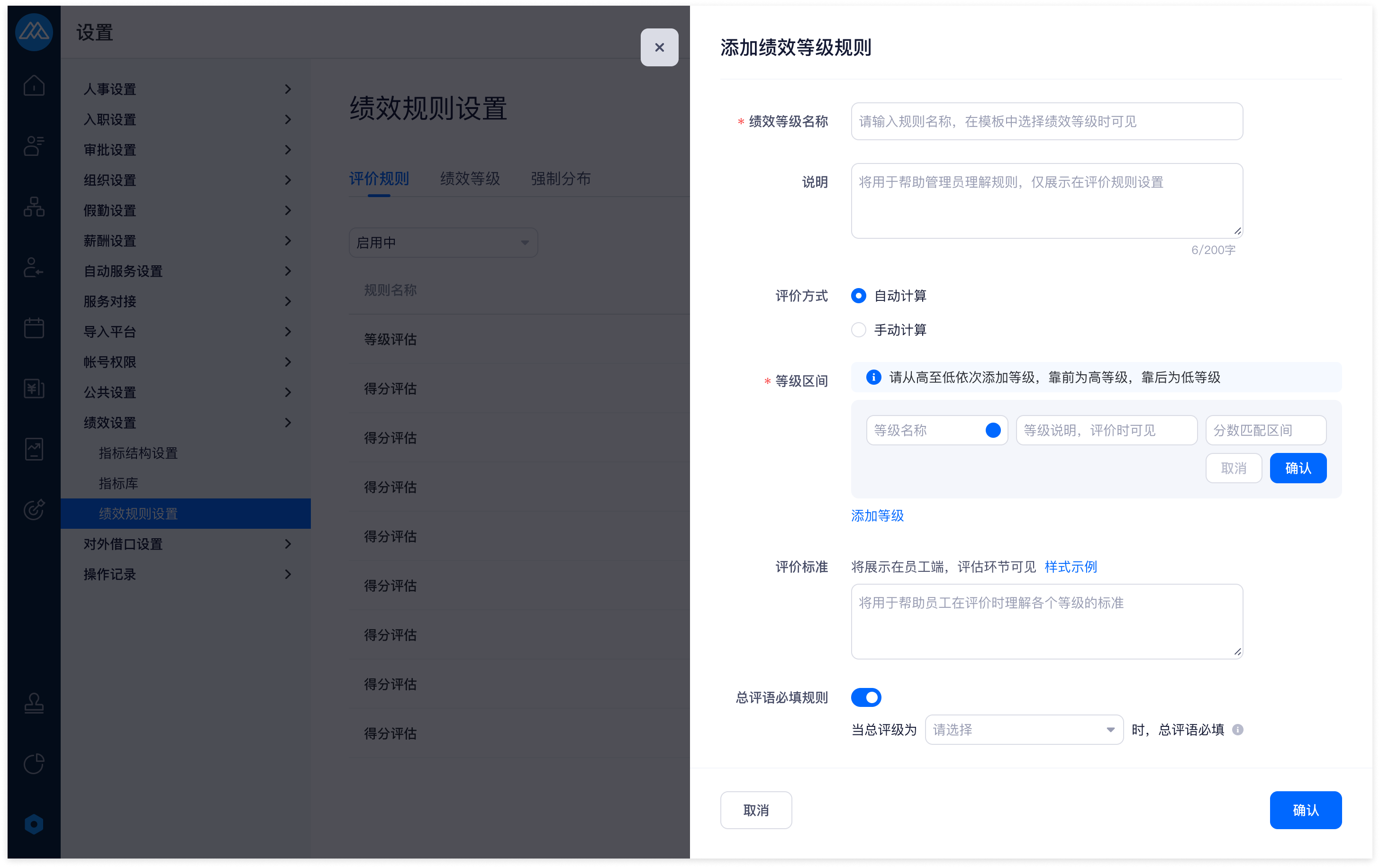Viewport: 1380px width, 868px height.
Task: Open the 请选择 rating dropdown
Action: [1024, 729]
